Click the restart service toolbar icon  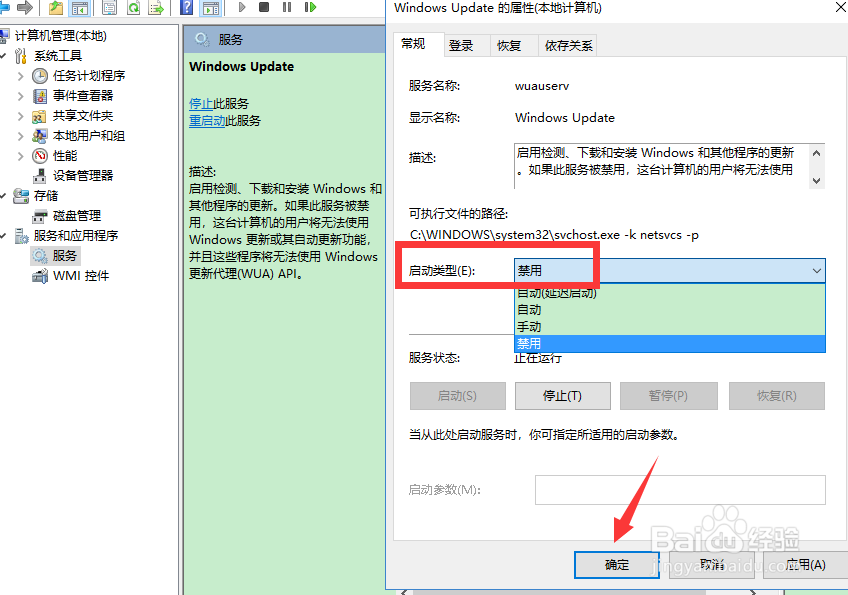[x=310, y=7]
